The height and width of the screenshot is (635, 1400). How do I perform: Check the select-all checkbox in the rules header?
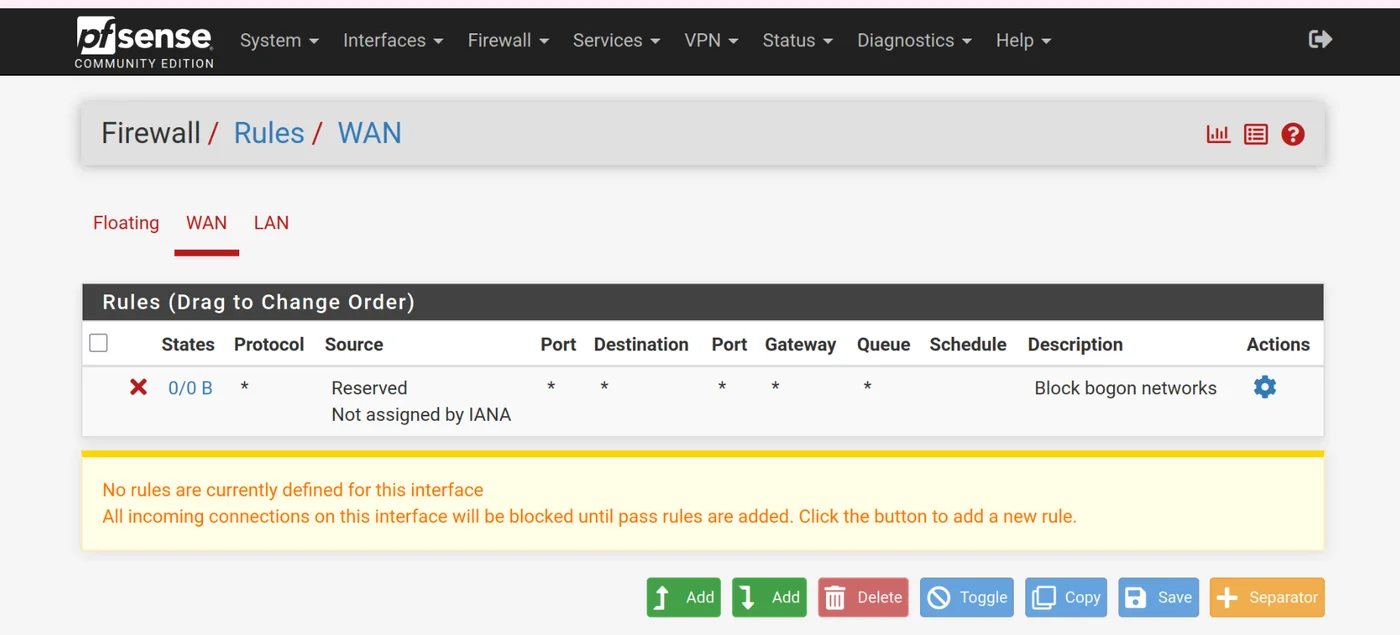(98, 342)
